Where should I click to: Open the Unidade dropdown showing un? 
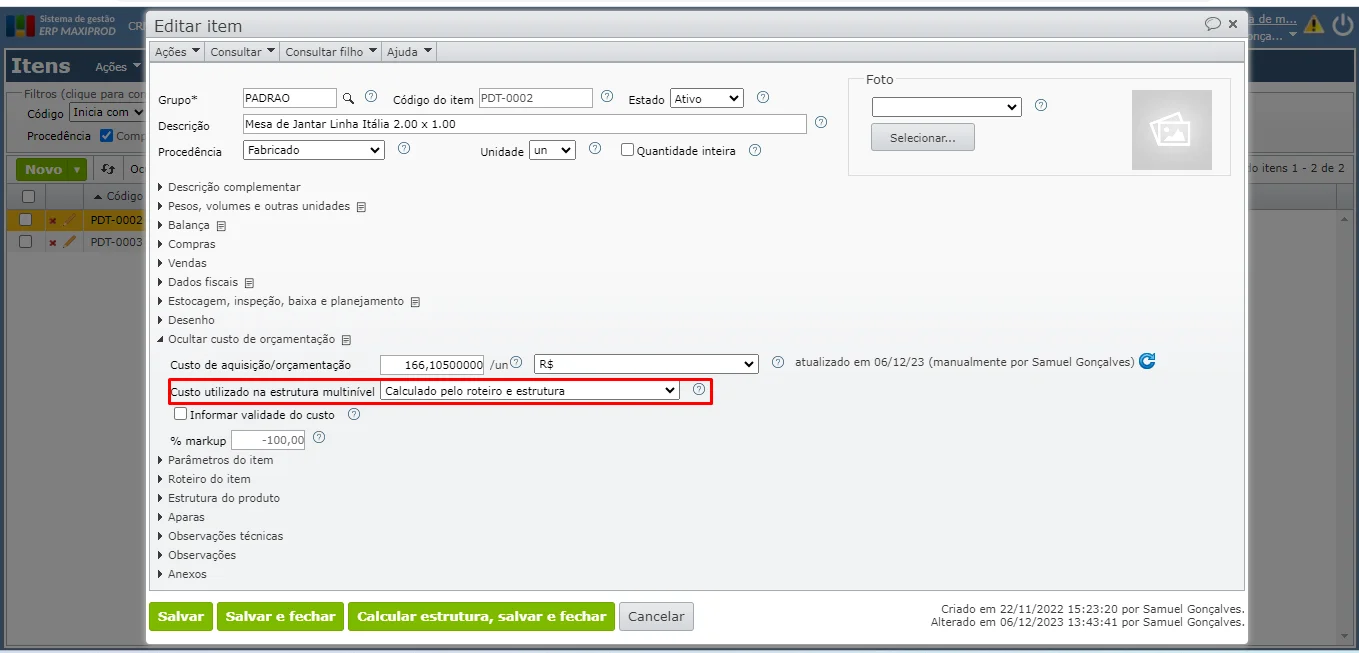click(x=552, y=150)
